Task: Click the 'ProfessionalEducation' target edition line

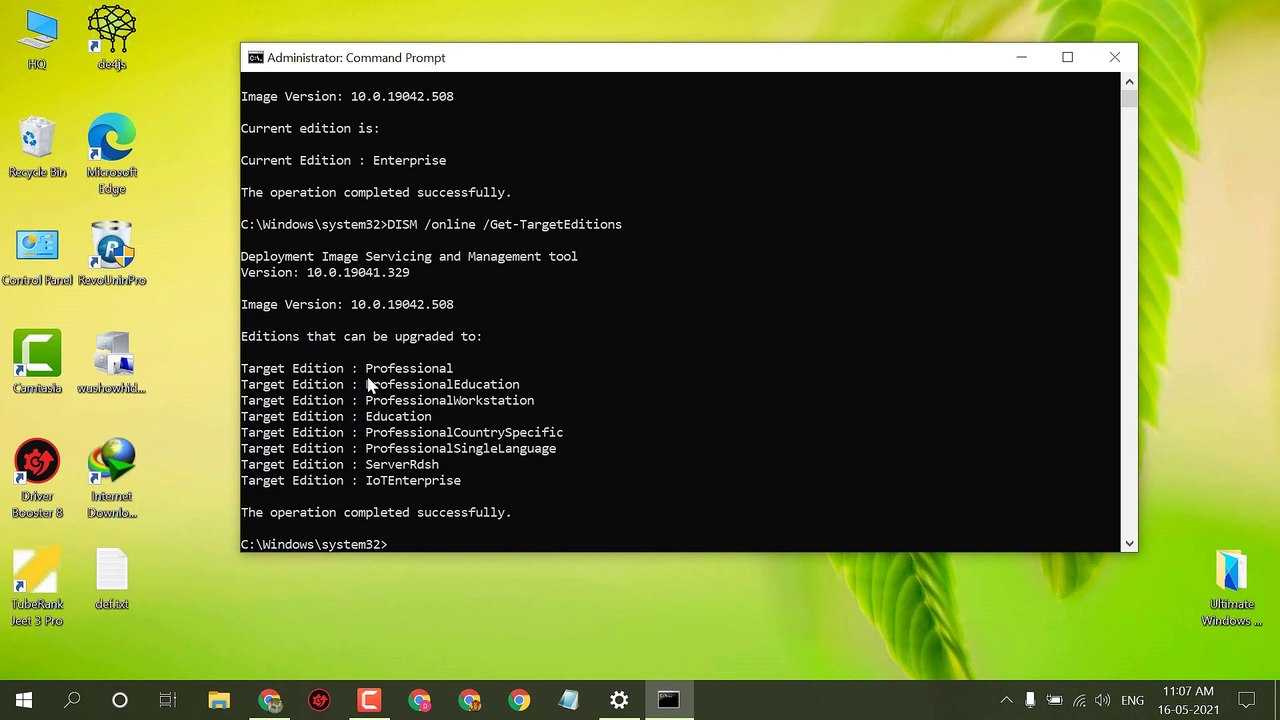Action: coord(380,384)
